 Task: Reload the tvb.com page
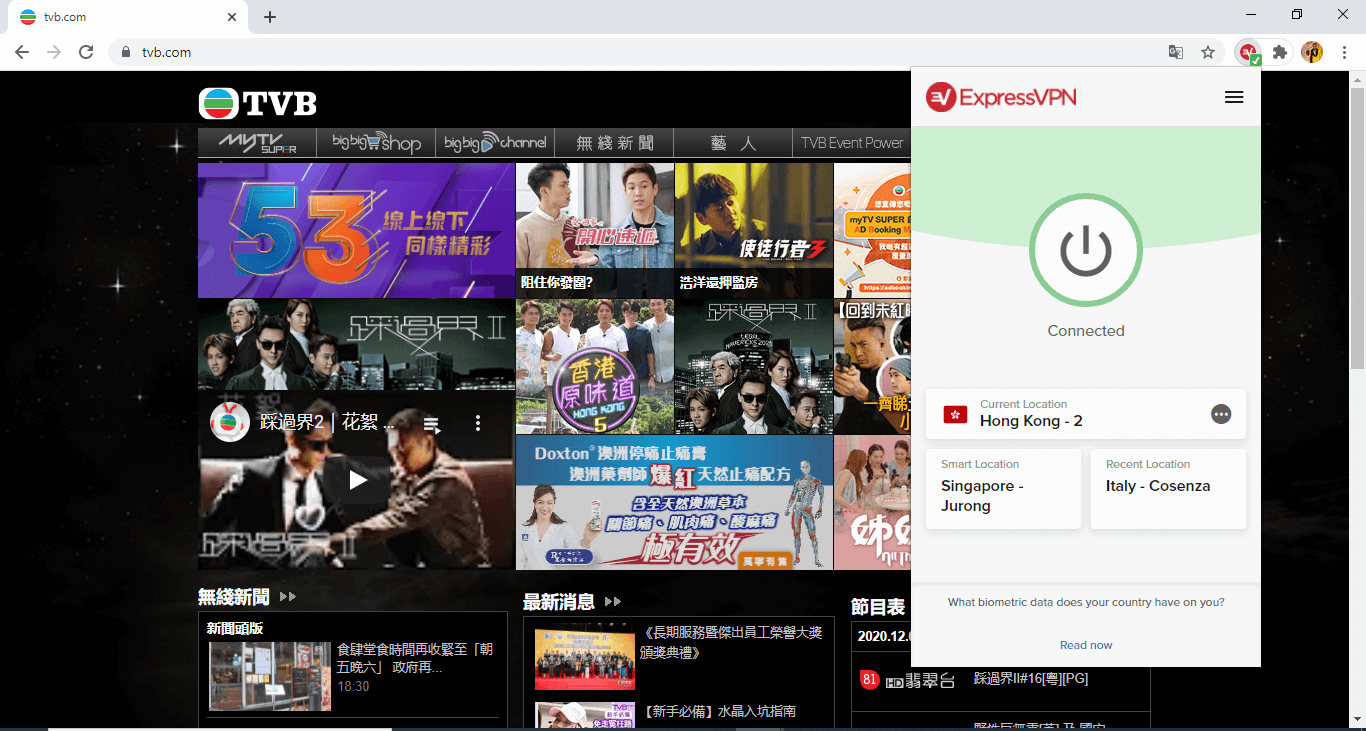(86, 52)
